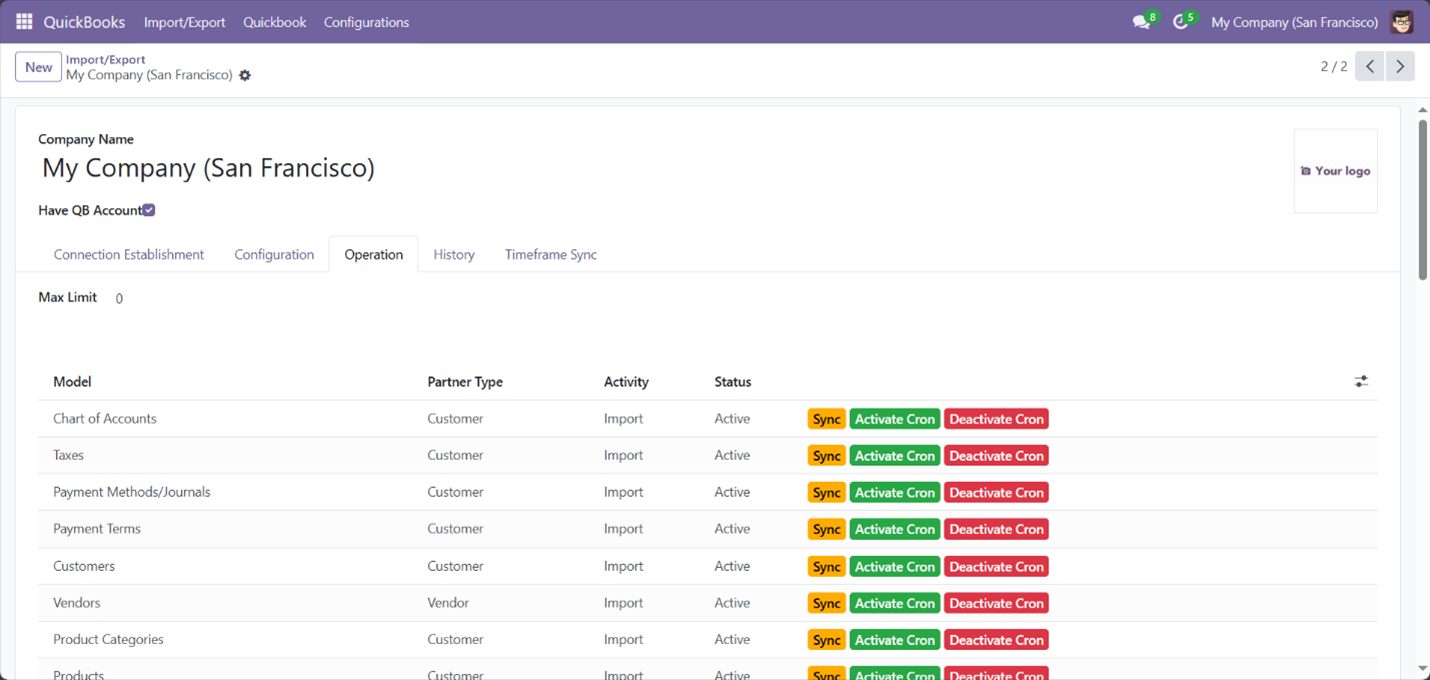Viewport: 1430px width, 680px height.
Task: Toggle the Have QB Account checkbox
Action: coord(148,210)
